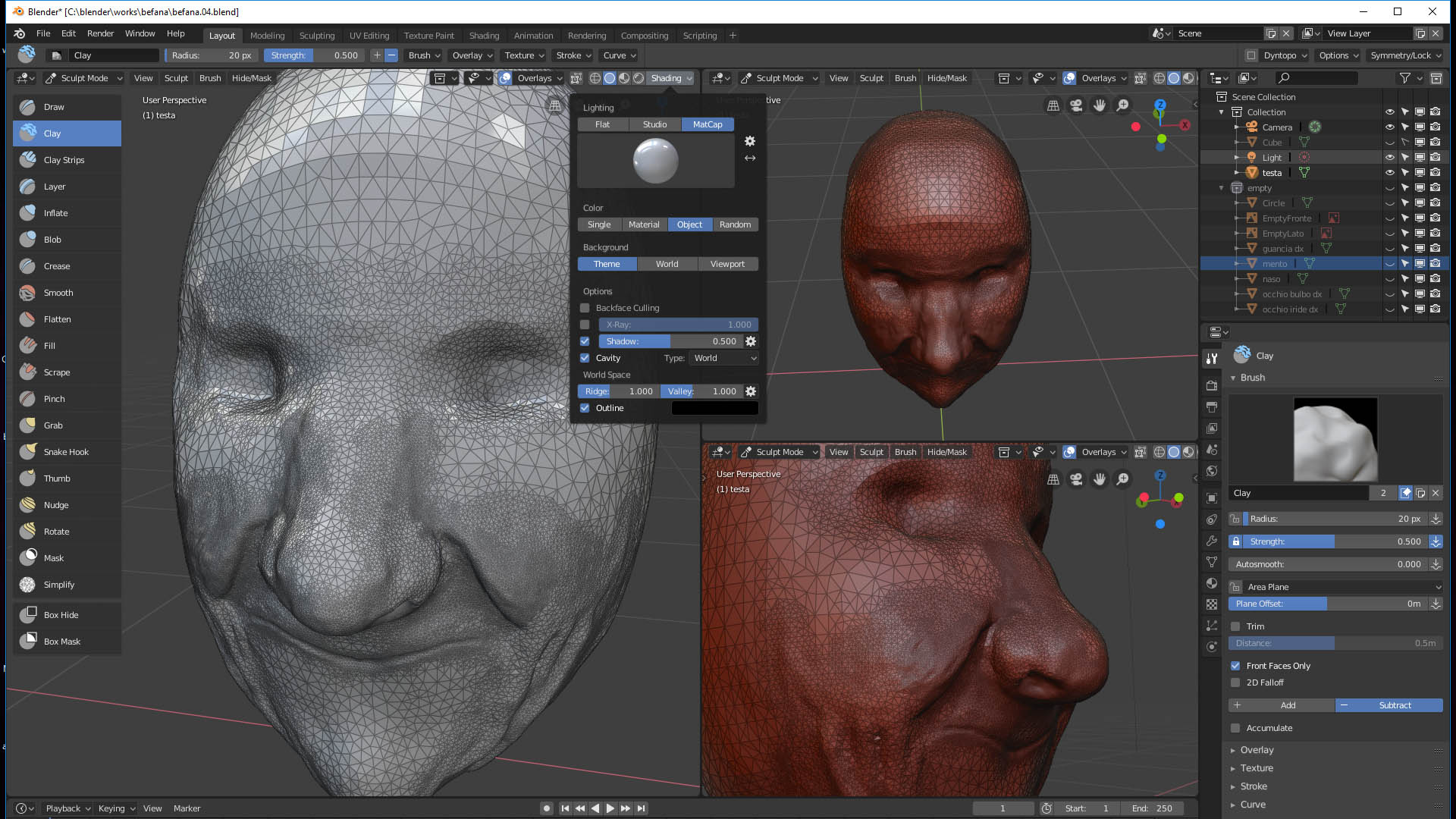This screenshot has height=819, width=1456.
Task: Select the Pinch brush tool
Action: tap(67, 399)
